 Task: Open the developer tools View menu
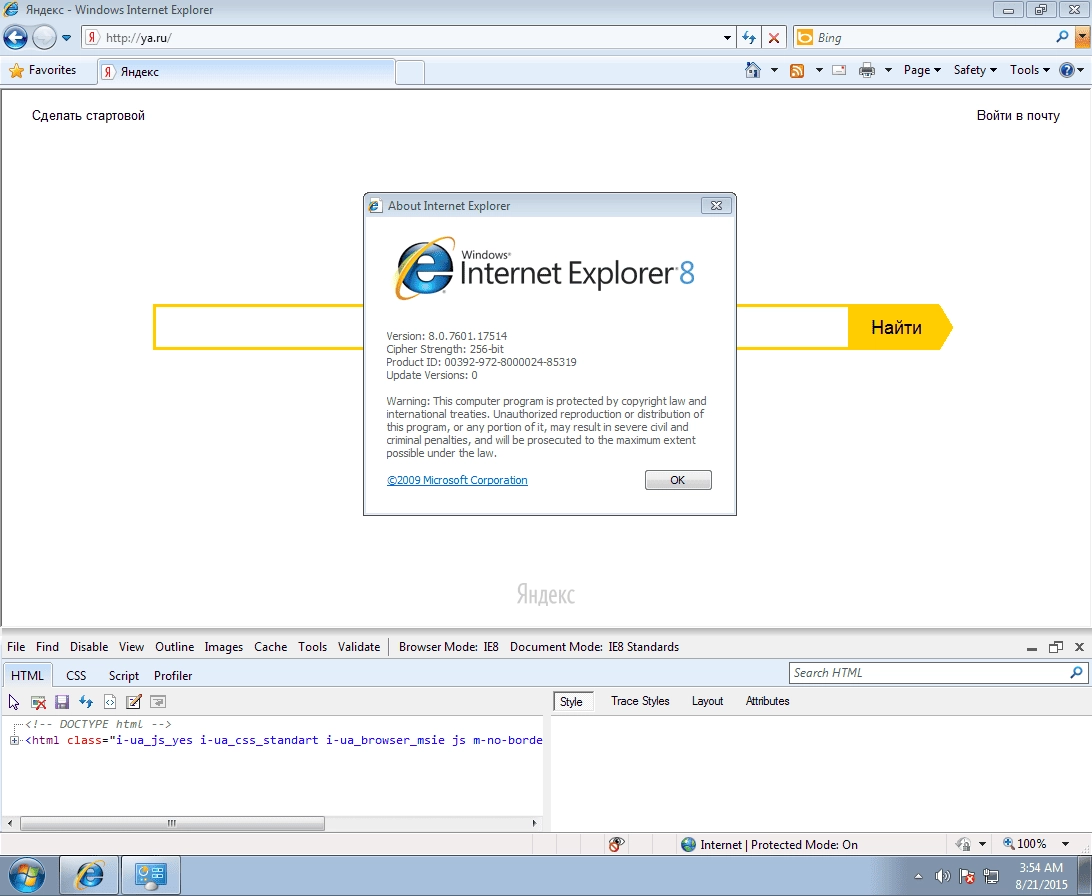pyautogui.click(x=131, y=647)
